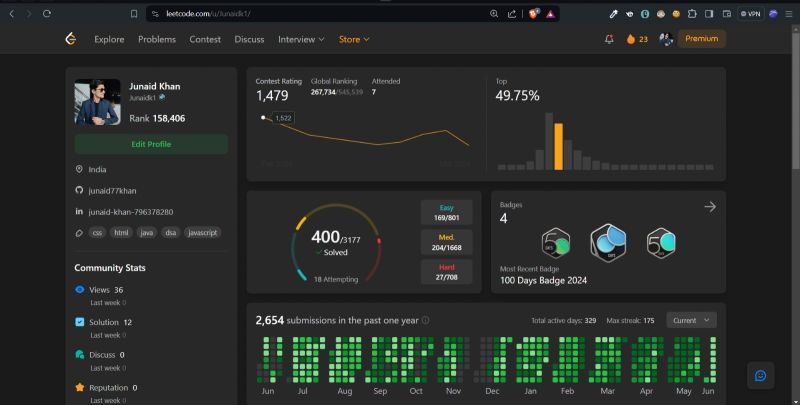The height and width of the screenshot is (405, 800).
Task: Click the Rank 158,406 text
Action: pyautogui.click(x=157, y=118)
